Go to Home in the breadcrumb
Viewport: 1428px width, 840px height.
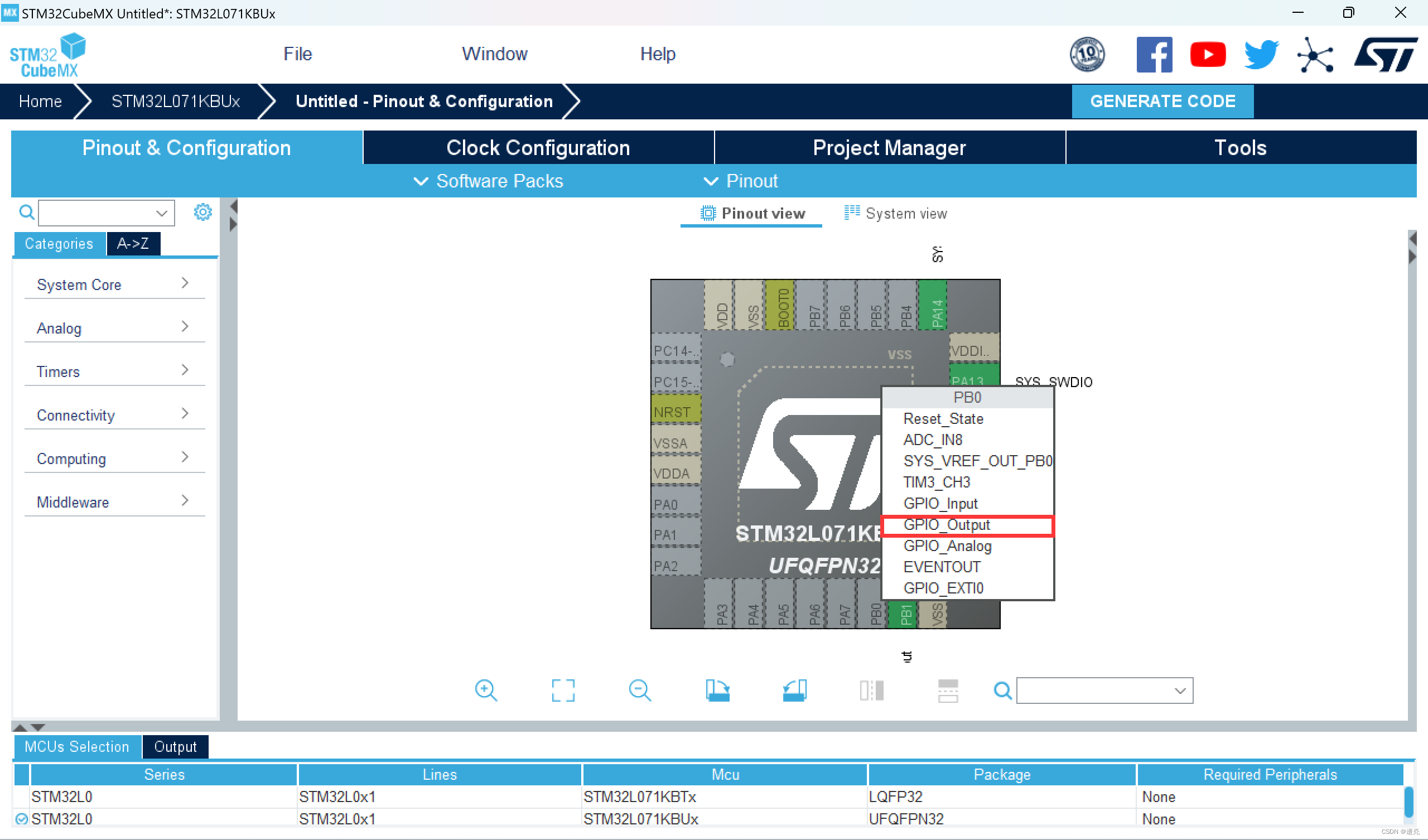(40, 101)
